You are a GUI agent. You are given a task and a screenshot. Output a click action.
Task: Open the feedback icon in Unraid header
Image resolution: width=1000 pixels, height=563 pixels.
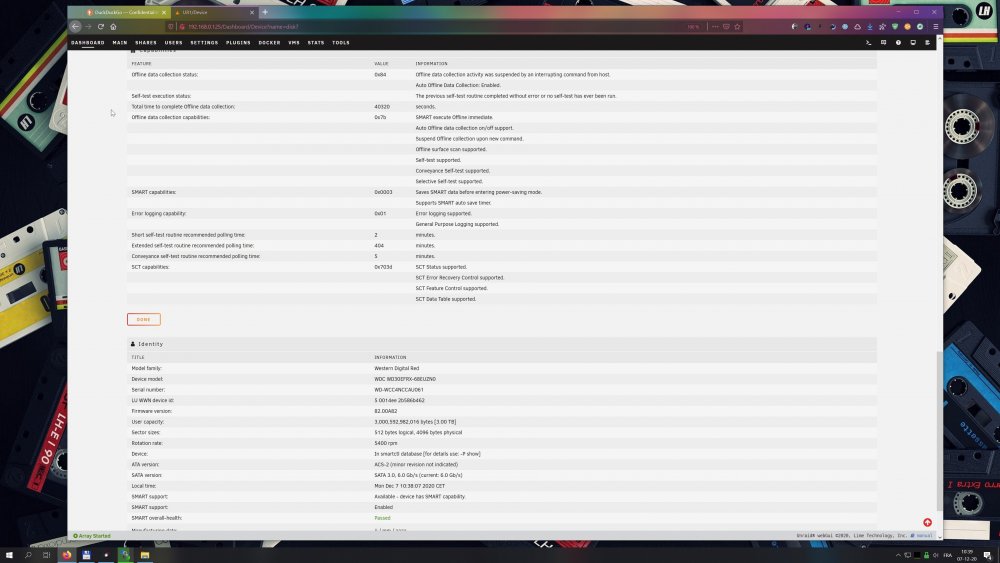click(x=883, y=43)
